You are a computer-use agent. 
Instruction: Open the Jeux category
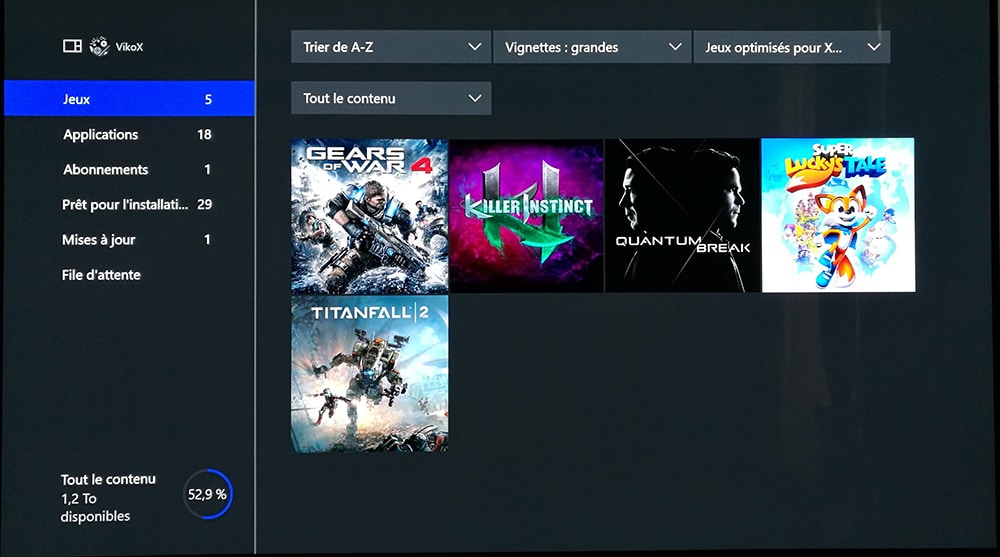pos(129,99)
